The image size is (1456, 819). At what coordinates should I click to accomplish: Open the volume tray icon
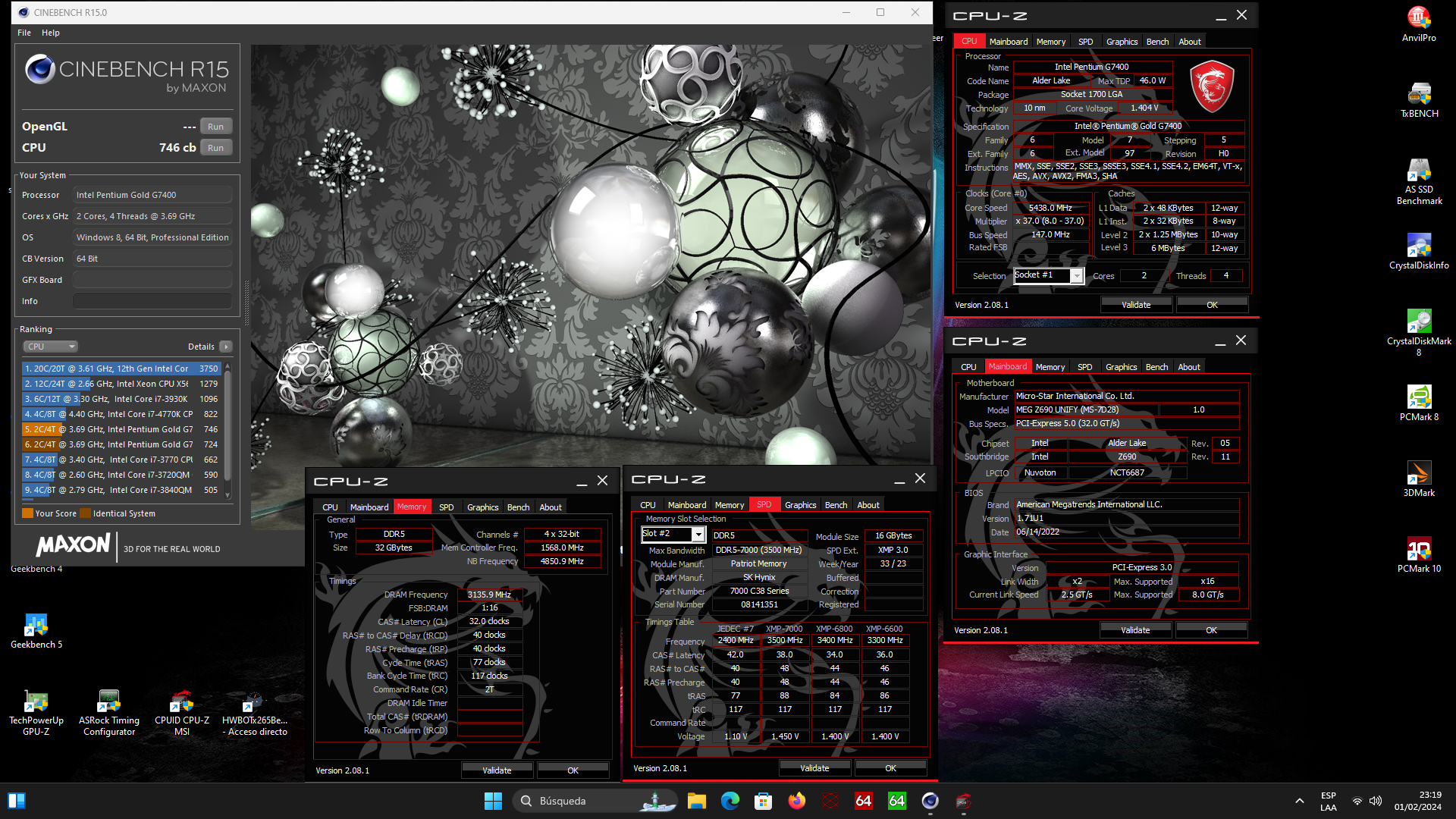click(1376, 801)
